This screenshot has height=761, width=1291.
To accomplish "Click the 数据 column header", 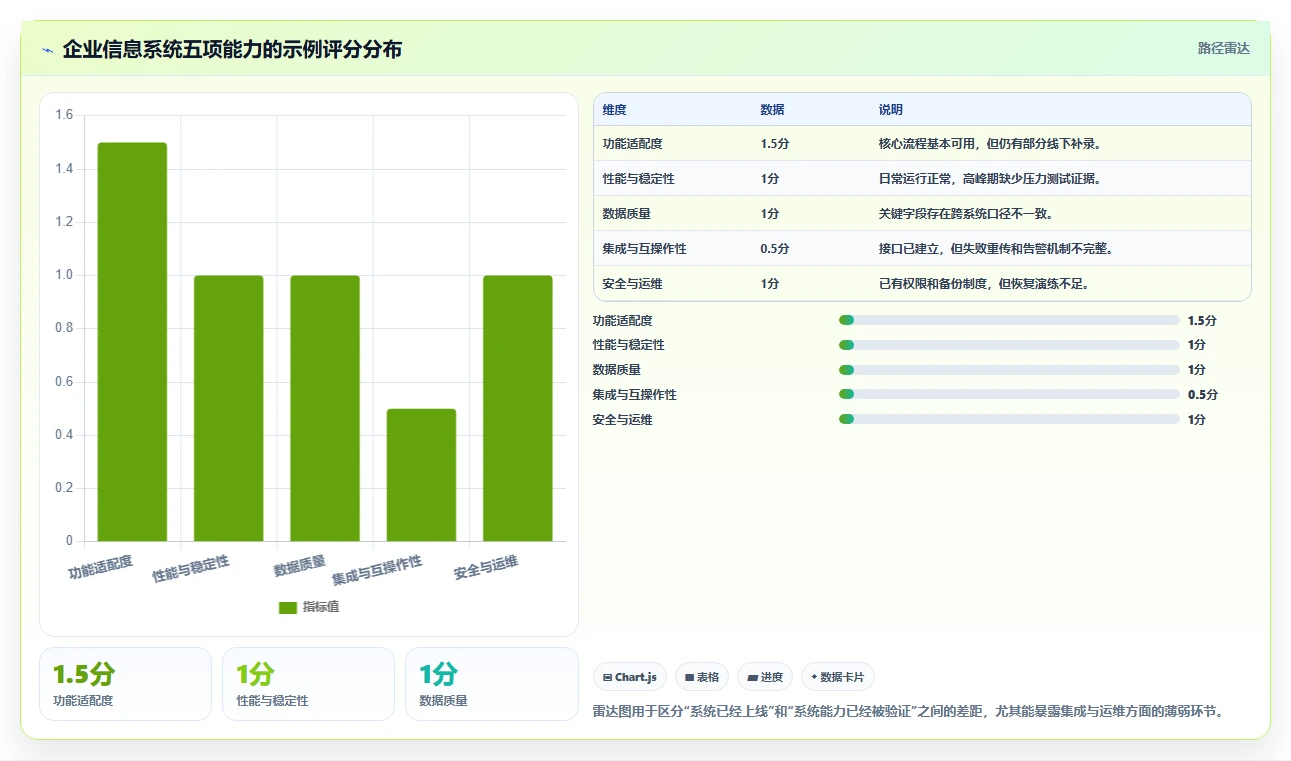I will 772,110.
